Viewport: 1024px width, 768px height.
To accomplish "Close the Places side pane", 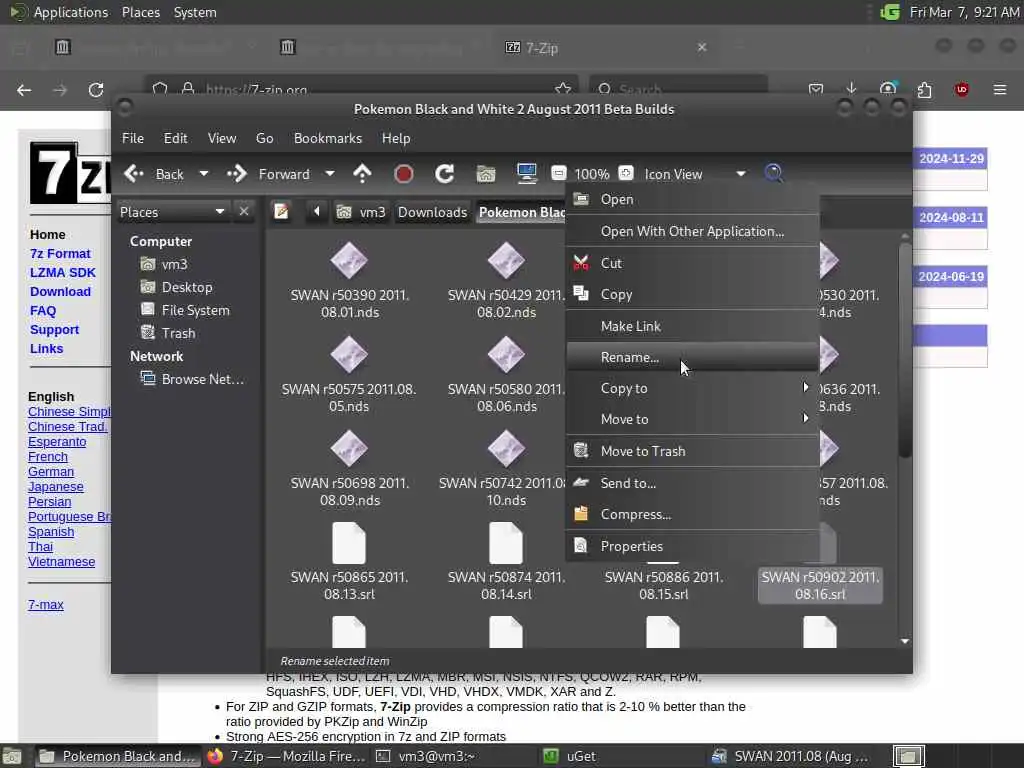I will click(244, 212).
